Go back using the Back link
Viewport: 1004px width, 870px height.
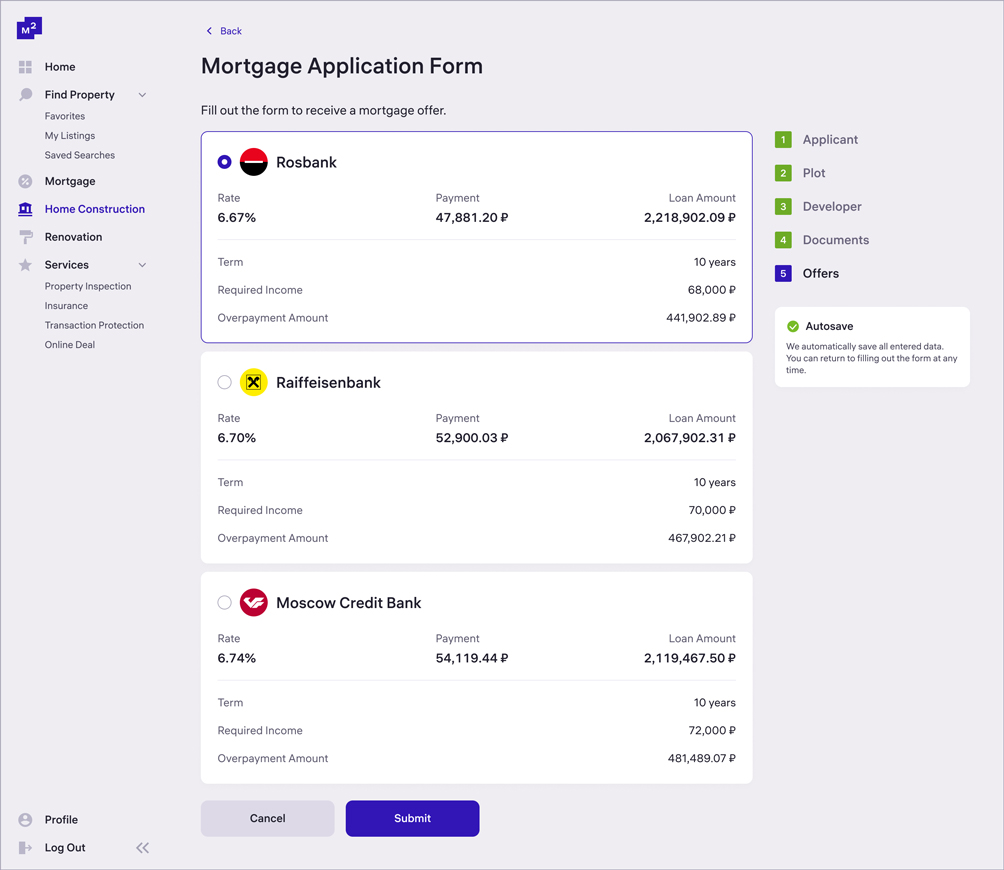[224, 31]
